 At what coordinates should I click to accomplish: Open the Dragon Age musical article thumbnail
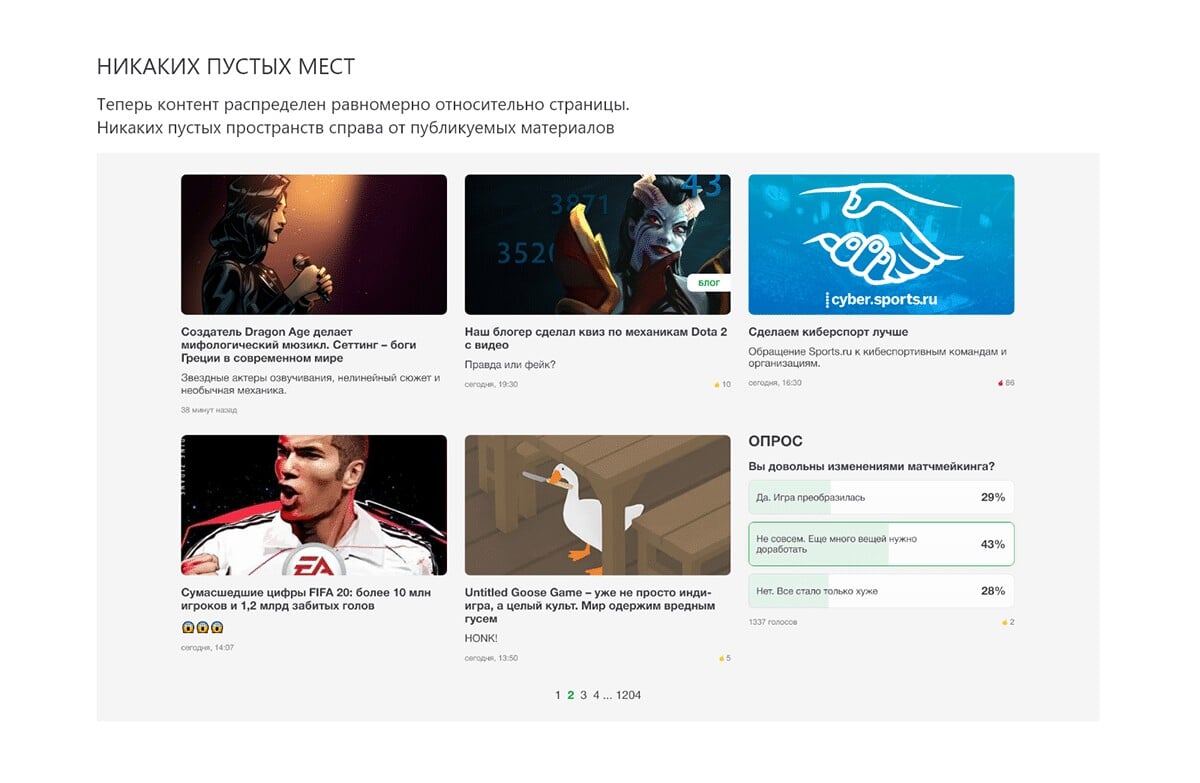[314, 245]
